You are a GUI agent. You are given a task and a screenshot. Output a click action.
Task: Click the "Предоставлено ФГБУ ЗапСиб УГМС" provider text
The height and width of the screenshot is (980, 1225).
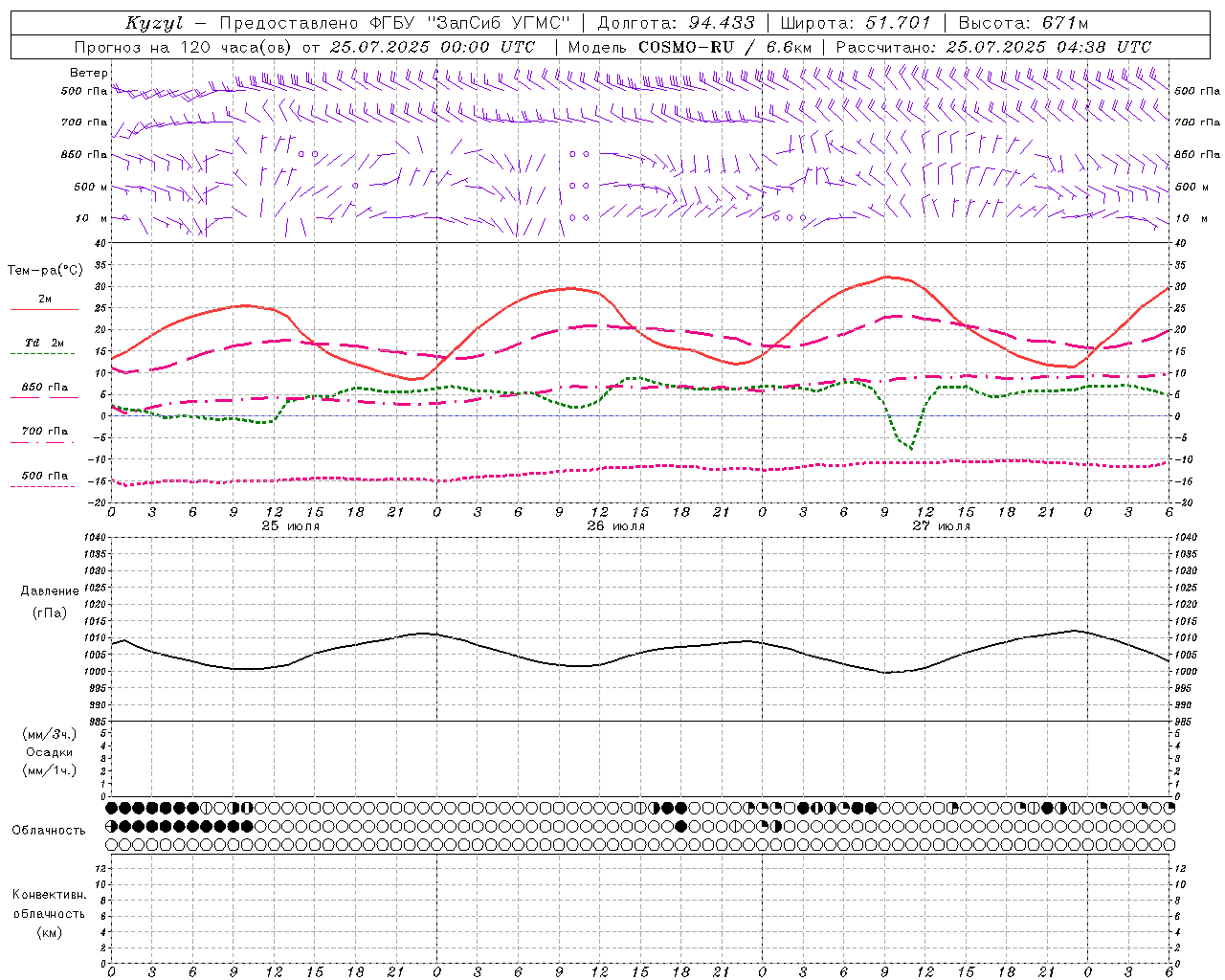[x=394, y=23]
